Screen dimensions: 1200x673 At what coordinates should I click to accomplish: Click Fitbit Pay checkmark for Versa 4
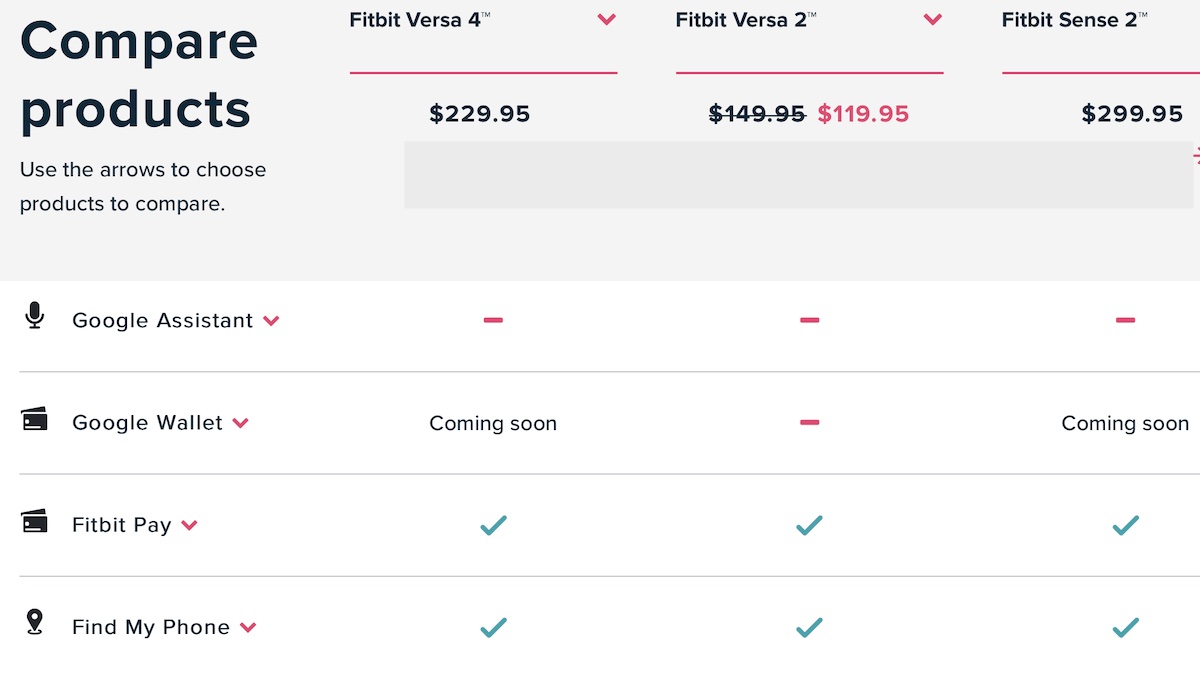click(493, 525)
